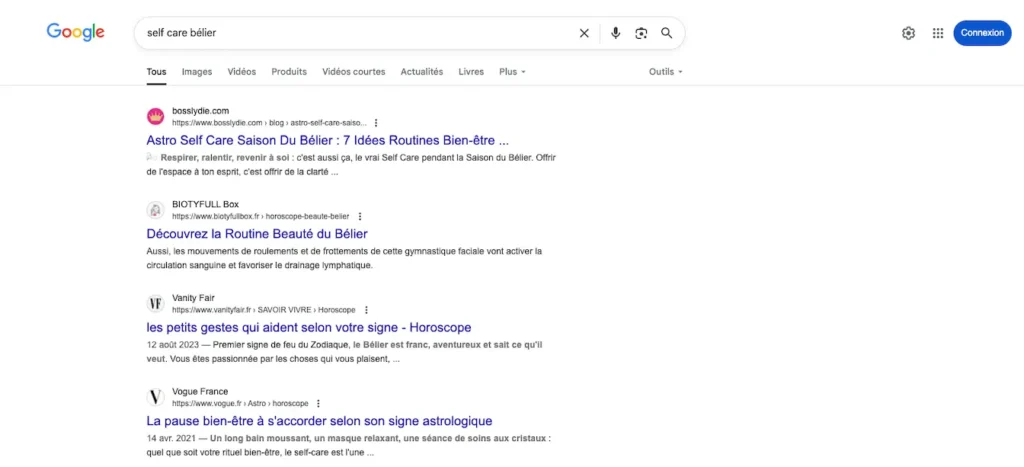This screenshot has width=1024, height=467.
Task: Select the Actualités tab
Action: click(x=422, y=72)
